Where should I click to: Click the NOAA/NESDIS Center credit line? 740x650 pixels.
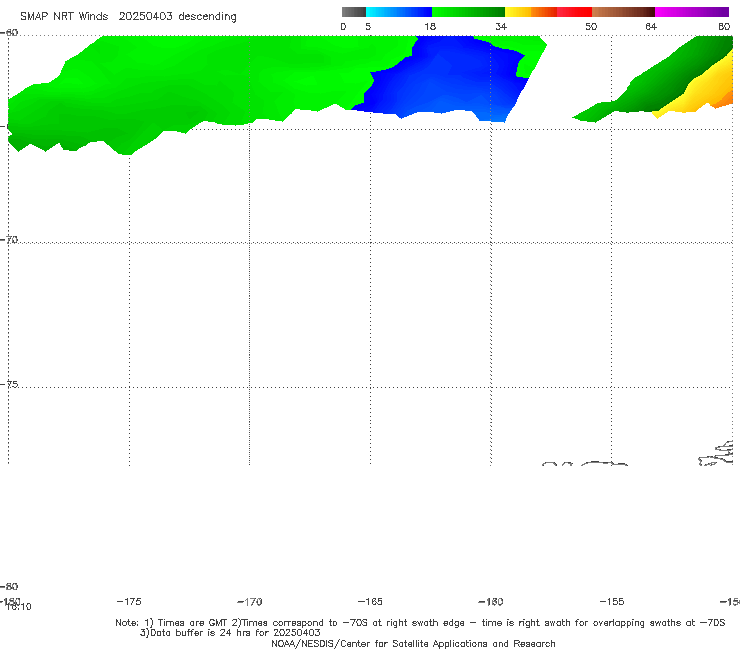pos(413,643)
